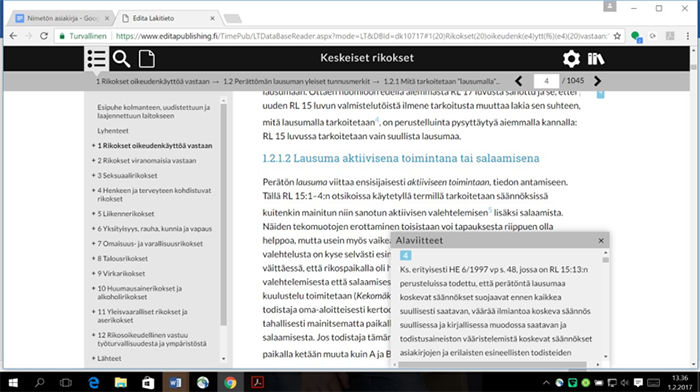Click the page number input field
The image size is (700, 392).
click(546, 81)
